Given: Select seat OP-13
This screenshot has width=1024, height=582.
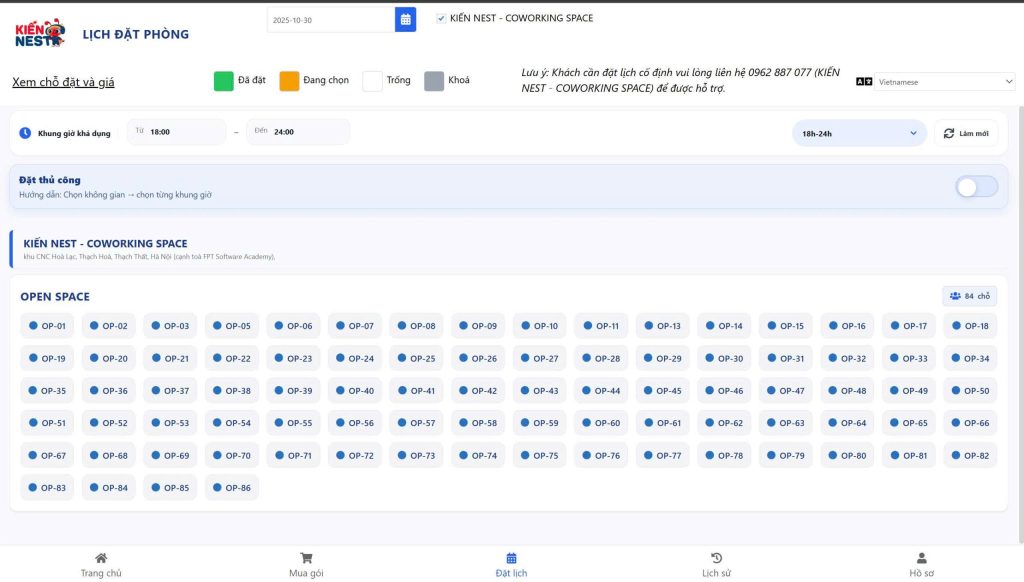Looking at the screenshot, I should [x=662, y=326].
